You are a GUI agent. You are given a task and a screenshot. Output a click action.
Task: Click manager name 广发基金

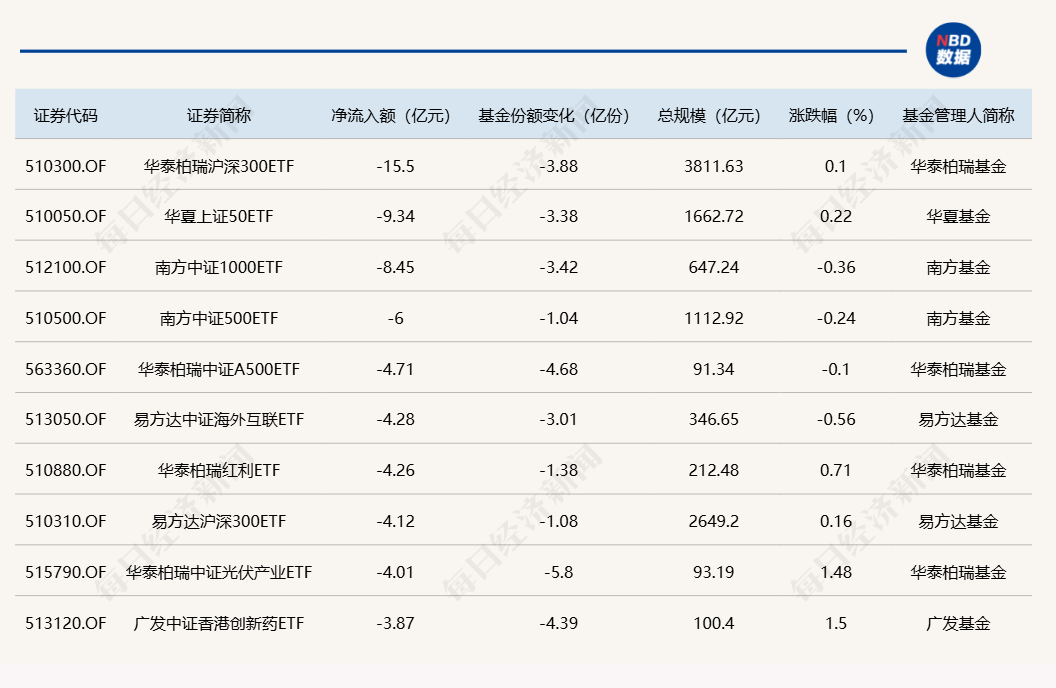click(x=958, y=623)
